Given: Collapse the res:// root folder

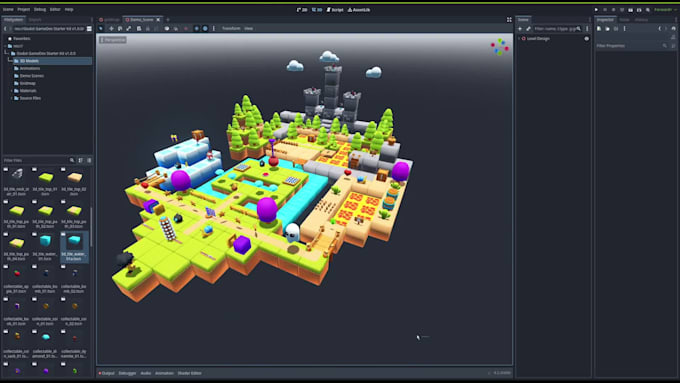Looking at the screenshot, I should click(x=6, y=46).
